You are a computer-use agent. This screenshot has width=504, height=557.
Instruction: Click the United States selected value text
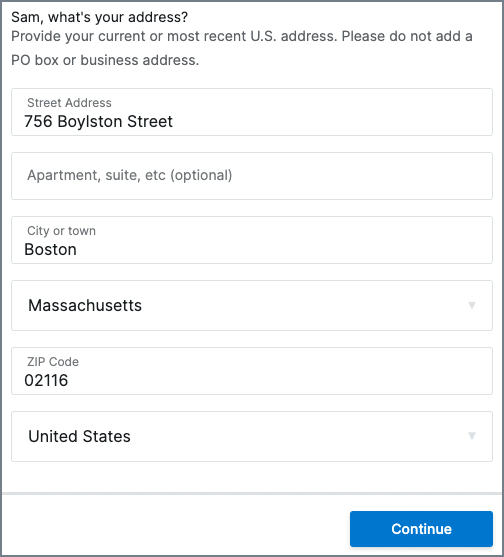pyautogui.click(x=80, y=436)
